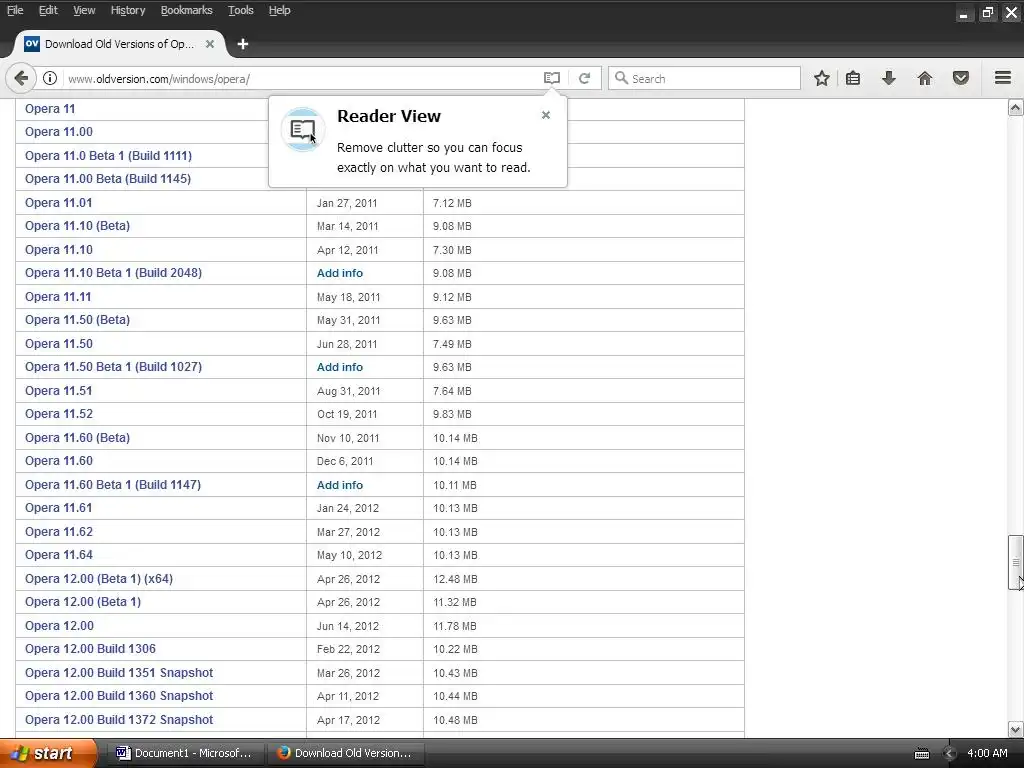Open Firefox hamburger menu

tap(1003, 78)
